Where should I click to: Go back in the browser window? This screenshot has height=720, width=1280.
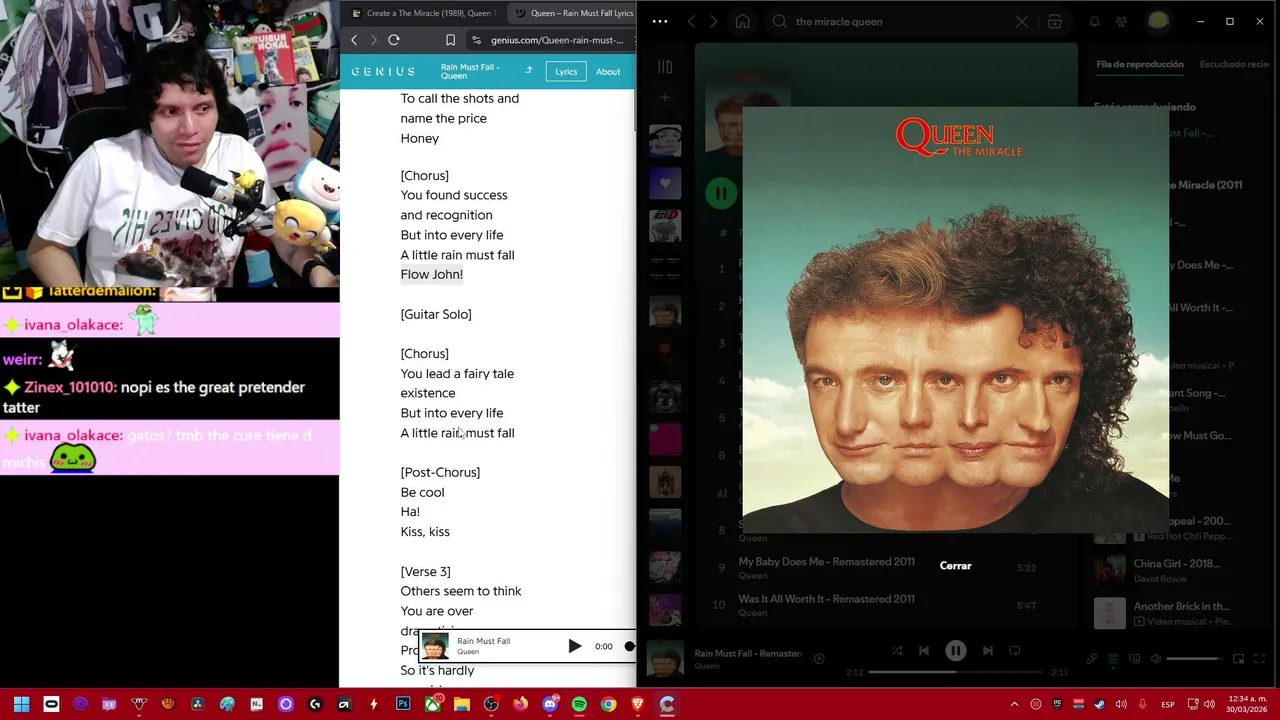coord(354,40)
